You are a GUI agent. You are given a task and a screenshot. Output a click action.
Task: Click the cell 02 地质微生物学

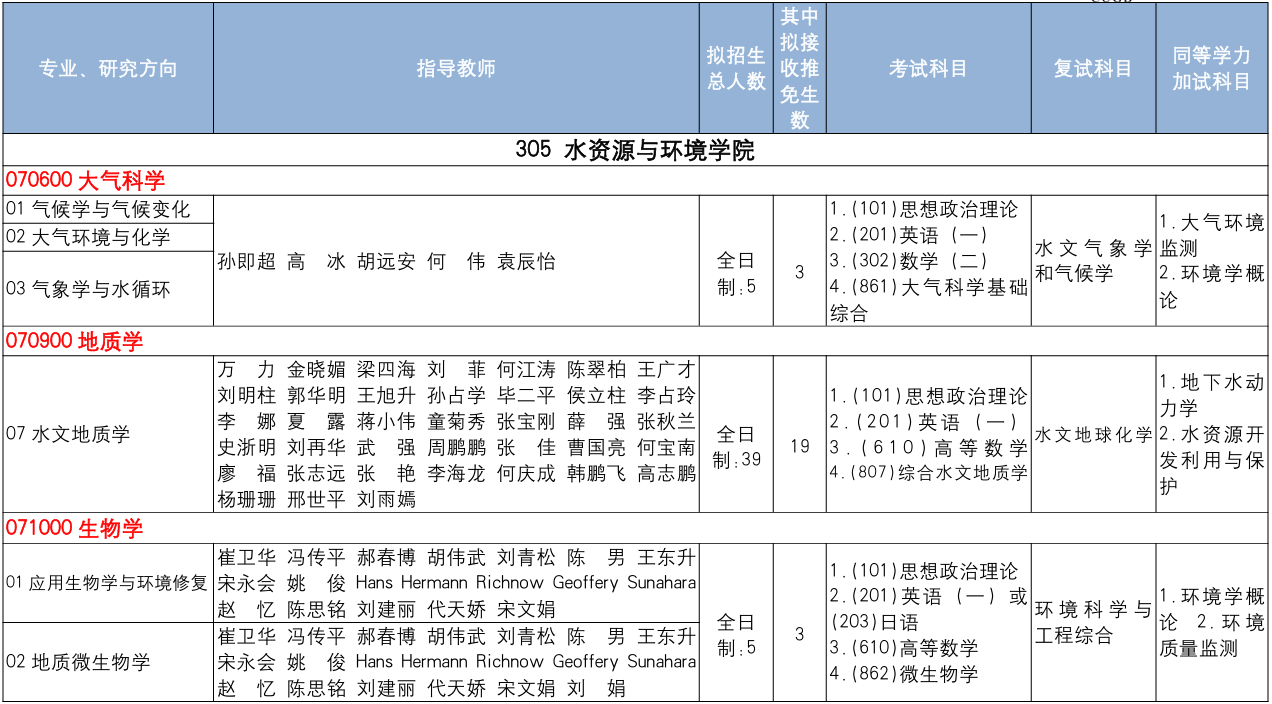[x=108, y=661]
